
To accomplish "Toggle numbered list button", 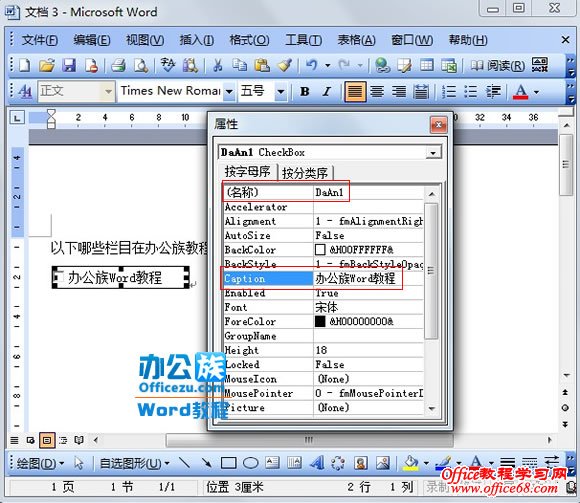I will (x=449, y=91).
